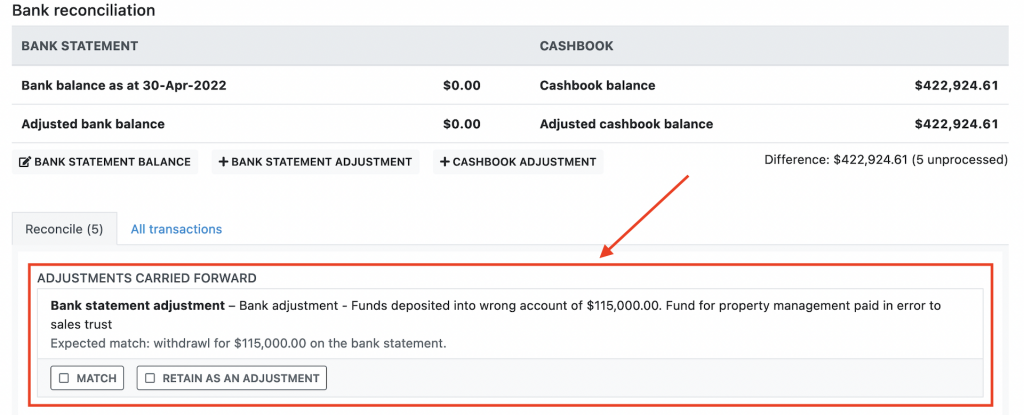
Task: Click the Bank balance as at 30-Apr-2022 label
Action: click(124, 86)
